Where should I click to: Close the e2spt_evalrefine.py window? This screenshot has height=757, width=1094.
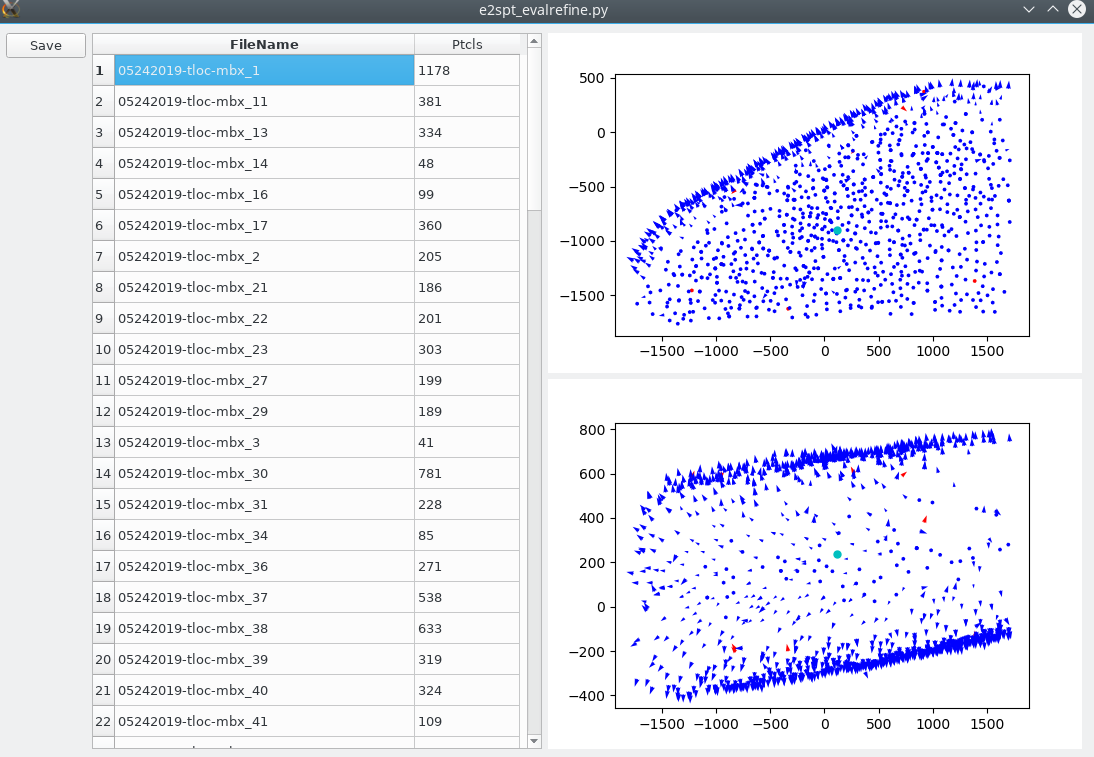[x=1076, y=9]
